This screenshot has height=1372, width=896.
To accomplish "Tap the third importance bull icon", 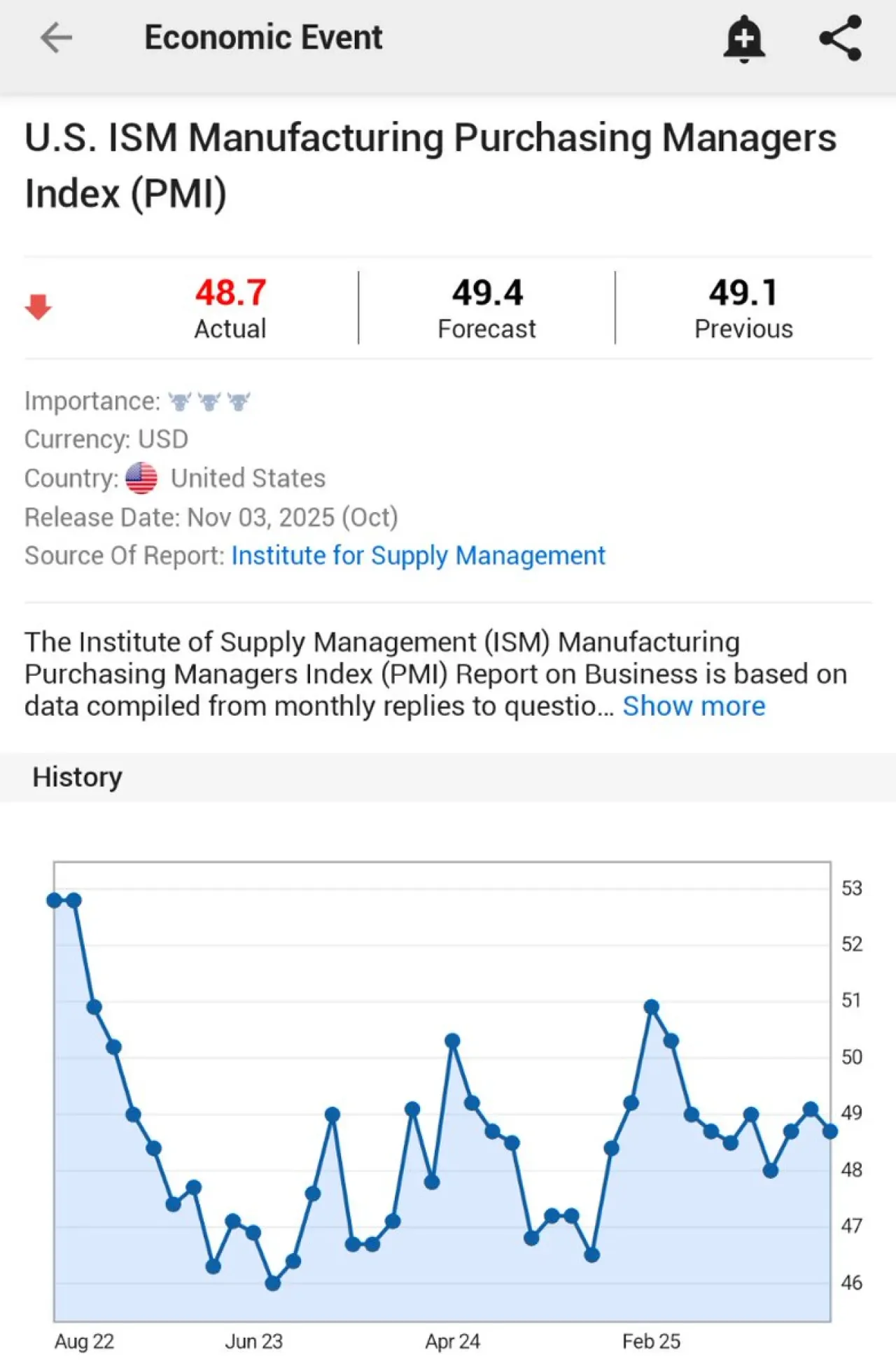I will pos(239,402).
